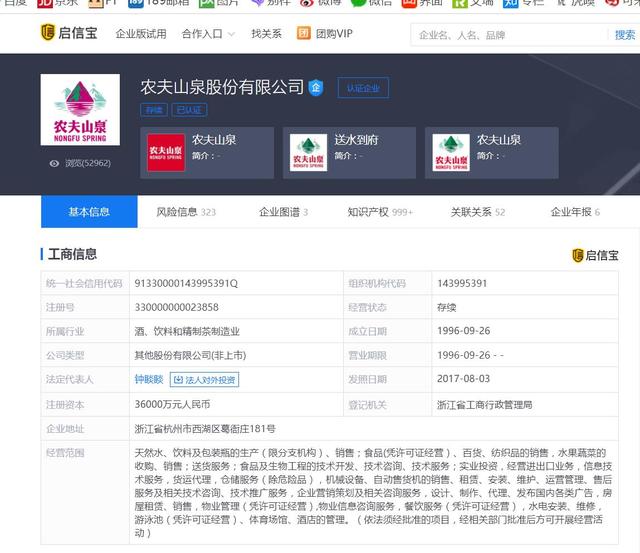Select the 关联关系 tab
Screen dimensions: 640x553
tap(477, 212)
